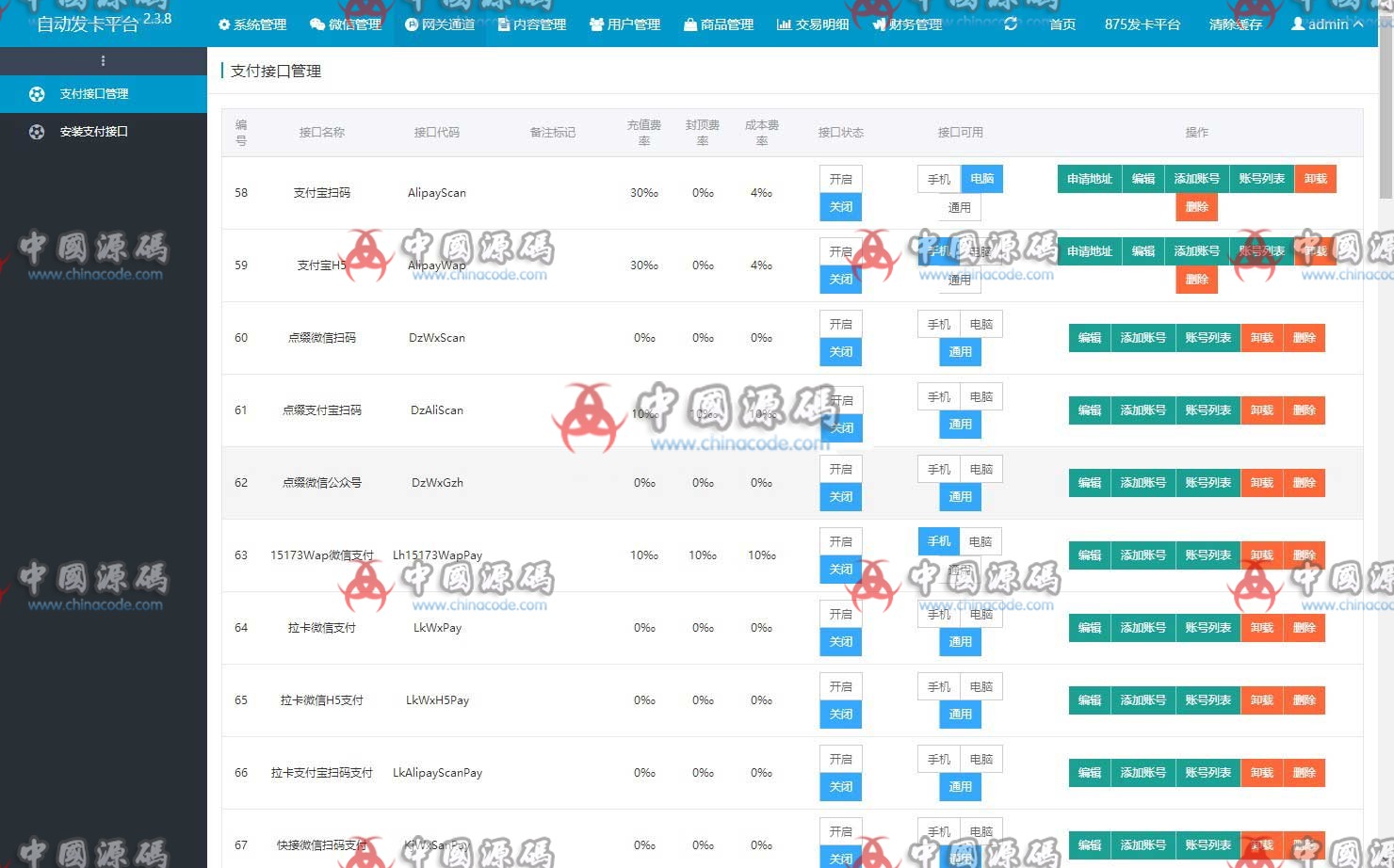This screenshot has width=1394, height=868.
Task: Enable 手机 support for DzWxScan
Action: 937,323
